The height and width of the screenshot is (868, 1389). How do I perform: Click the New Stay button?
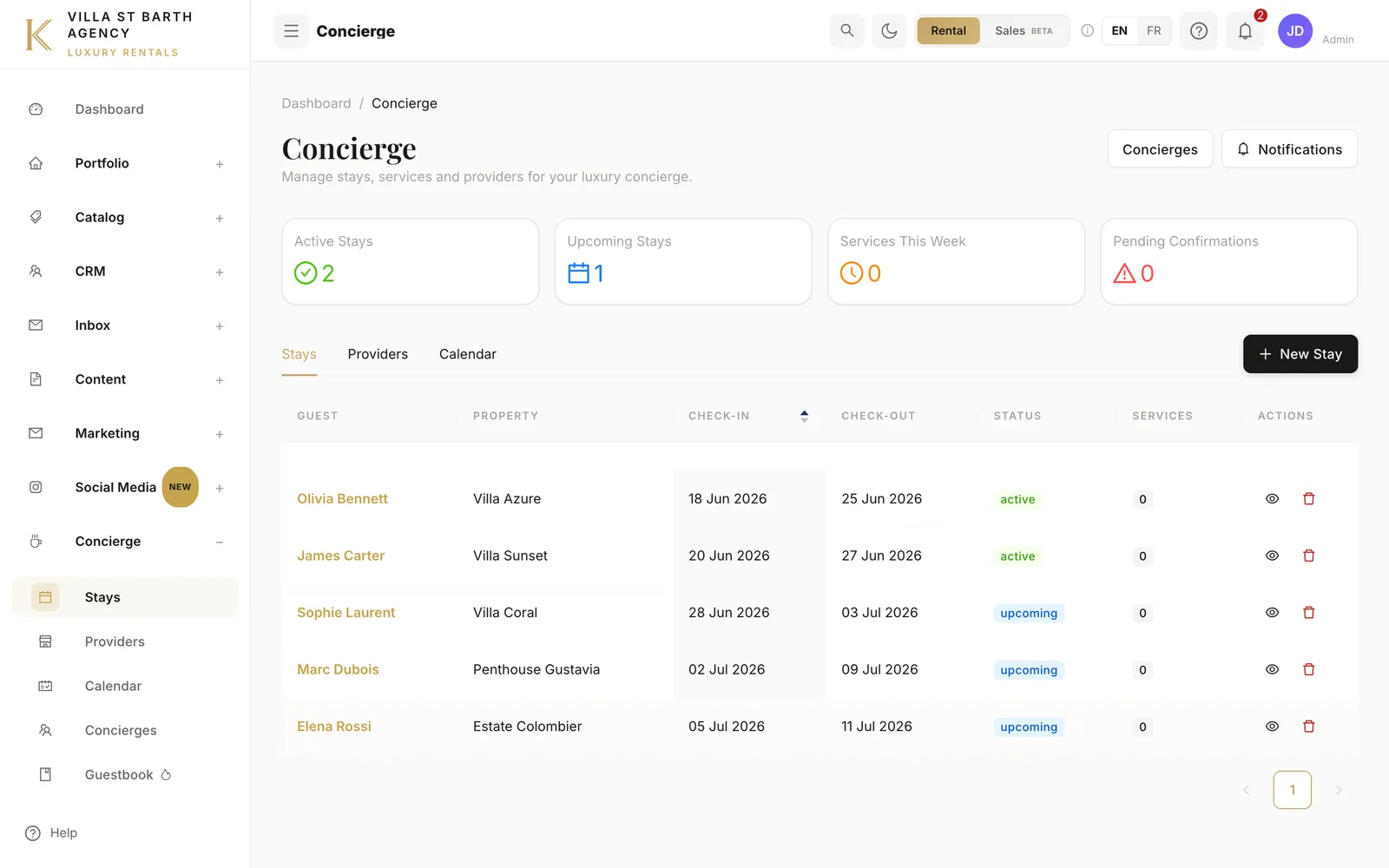tap(1300, 354)
